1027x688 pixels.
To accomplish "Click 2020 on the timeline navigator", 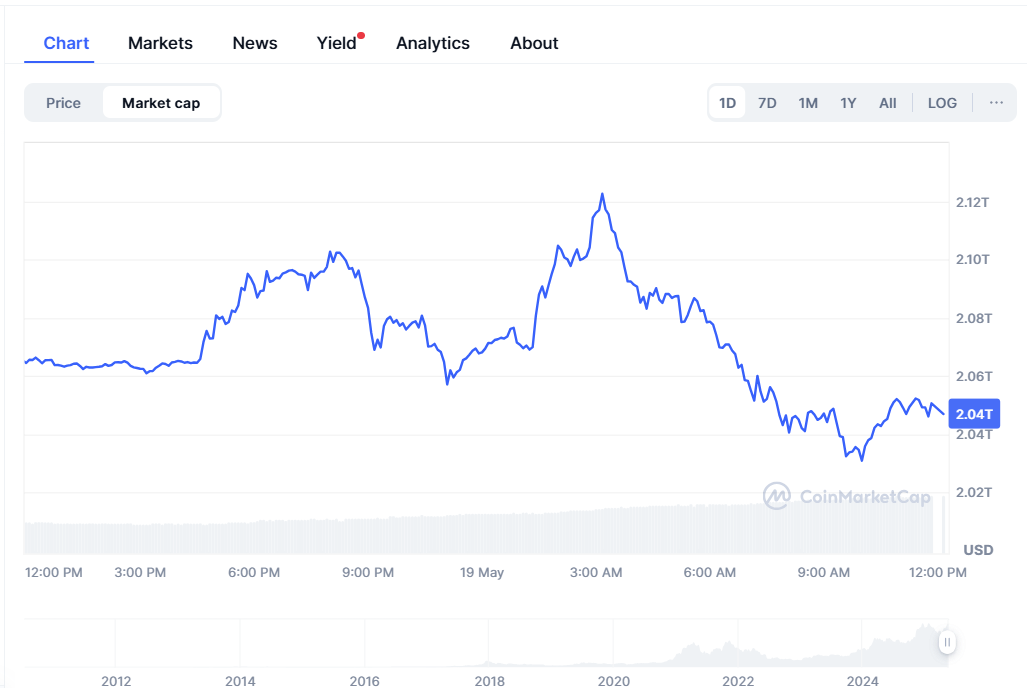I will (x=613, y=681).
